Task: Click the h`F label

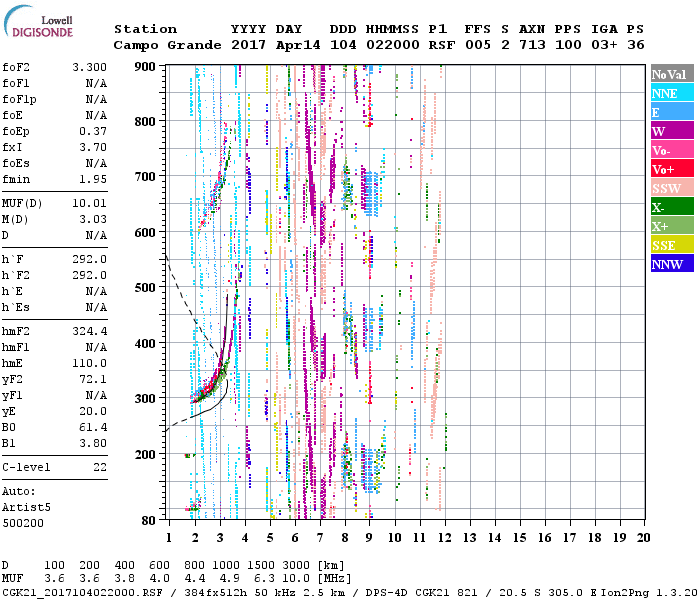Action: point(12,259)
